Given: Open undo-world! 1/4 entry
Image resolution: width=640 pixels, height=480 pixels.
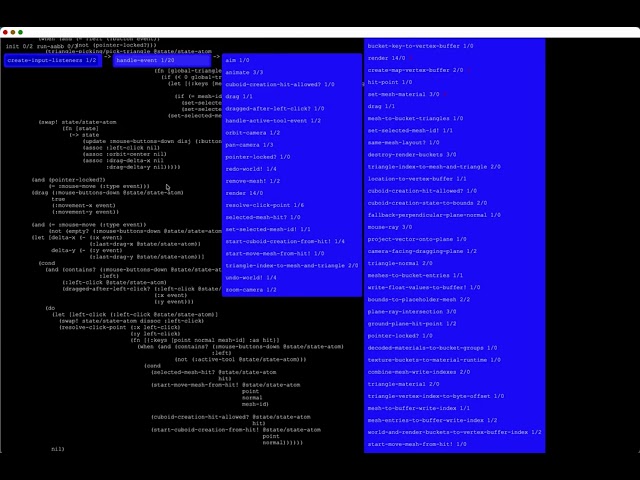Looking at the screenshot, I should [251, 278].
